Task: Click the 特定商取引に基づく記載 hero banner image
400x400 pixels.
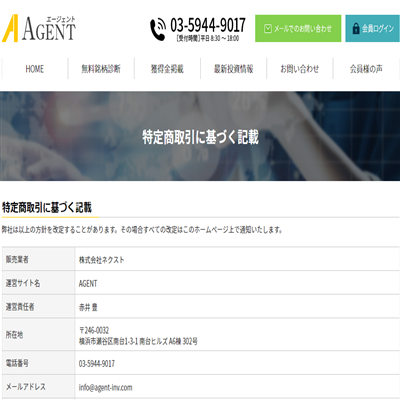Action: (x=200, y=136)
